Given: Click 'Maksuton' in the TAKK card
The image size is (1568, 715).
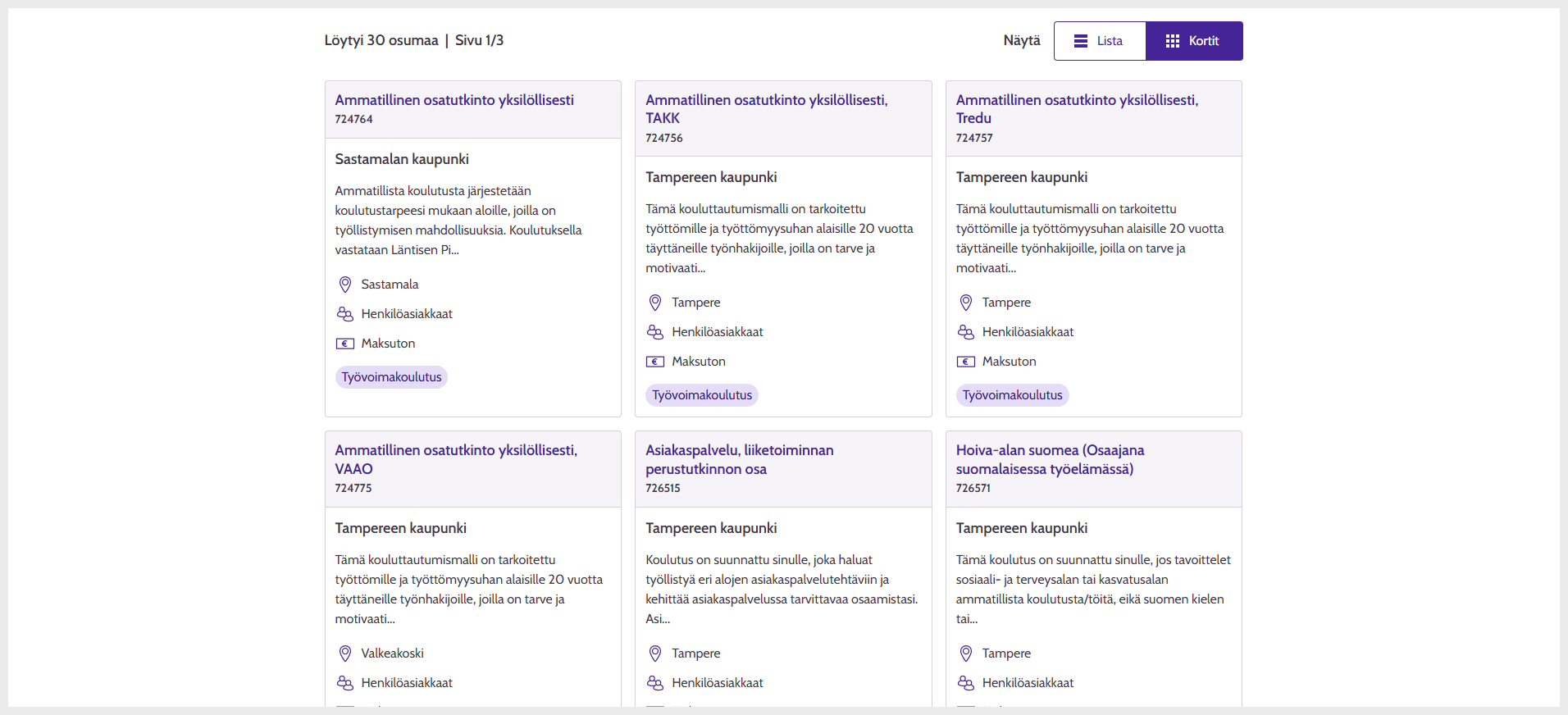Looking at the screenshot, I should [699, 362].
